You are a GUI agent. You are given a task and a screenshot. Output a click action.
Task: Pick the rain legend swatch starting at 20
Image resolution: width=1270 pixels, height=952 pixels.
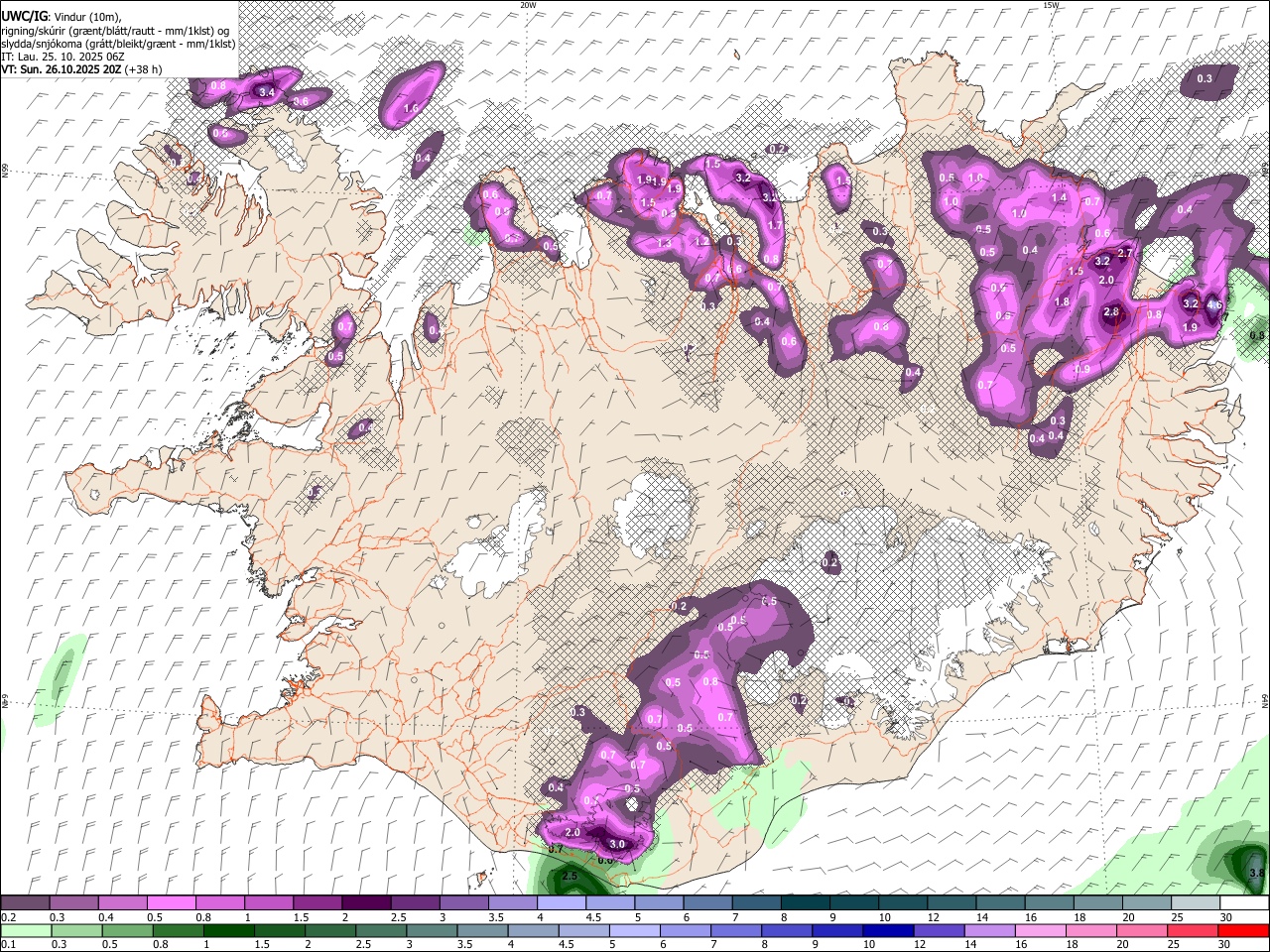1142,930
